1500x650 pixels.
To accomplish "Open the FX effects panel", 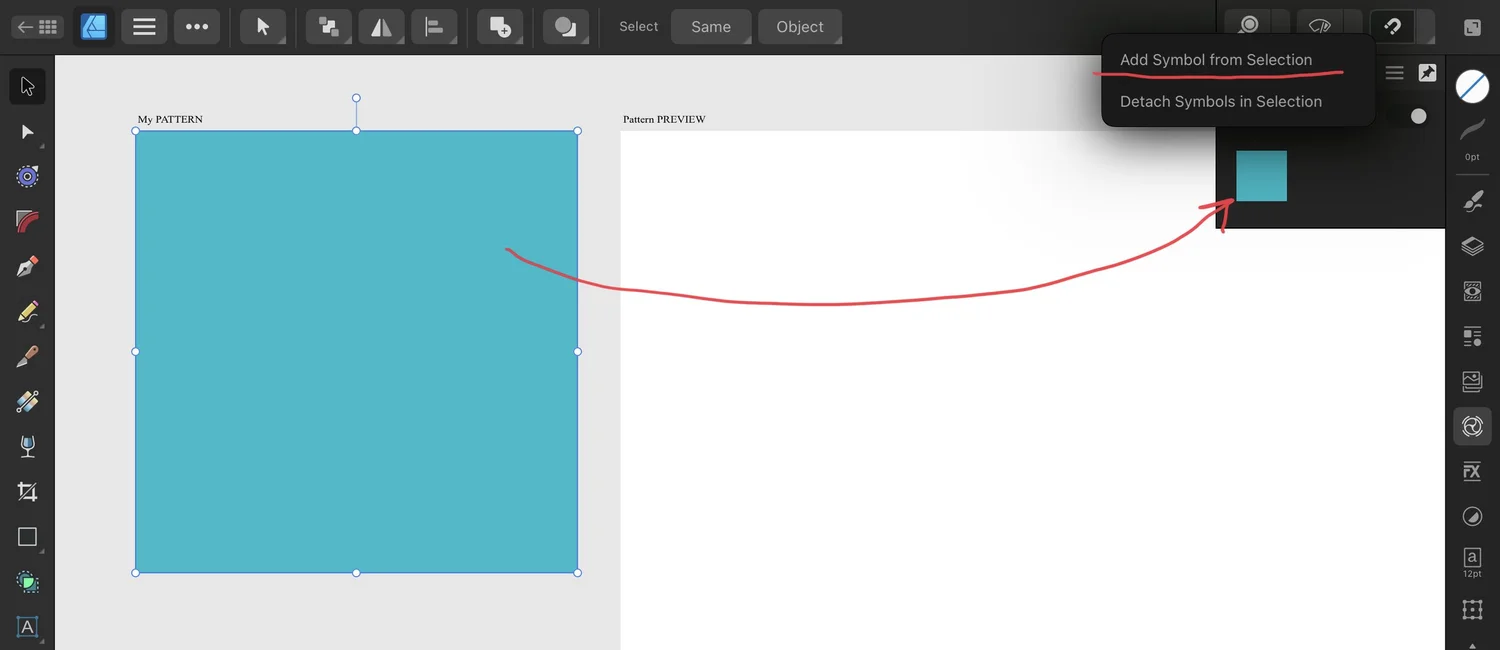I will (x=1472, y=471).
